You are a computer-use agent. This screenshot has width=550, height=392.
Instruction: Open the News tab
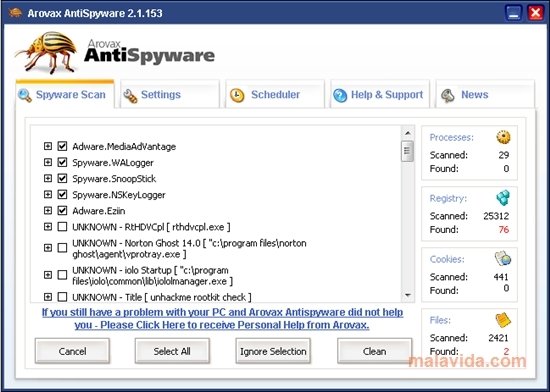tap(485, 94)
